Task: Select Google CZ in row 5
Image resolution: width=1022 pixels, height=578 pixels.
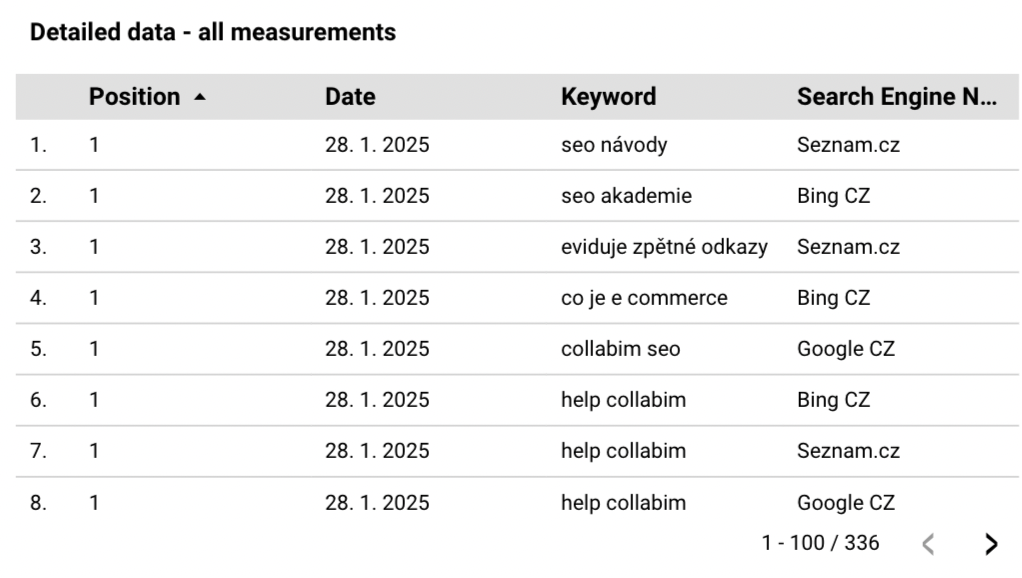Action: (x=845, y=349)
